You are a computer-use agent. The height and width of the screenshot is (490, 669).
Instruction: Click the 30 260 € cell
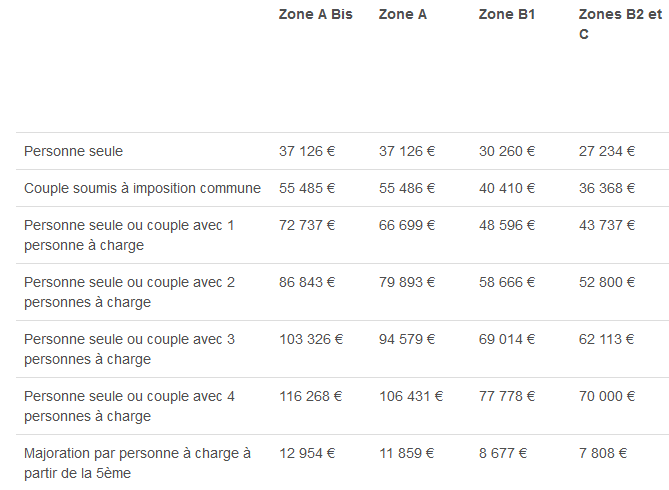(507, 151)
